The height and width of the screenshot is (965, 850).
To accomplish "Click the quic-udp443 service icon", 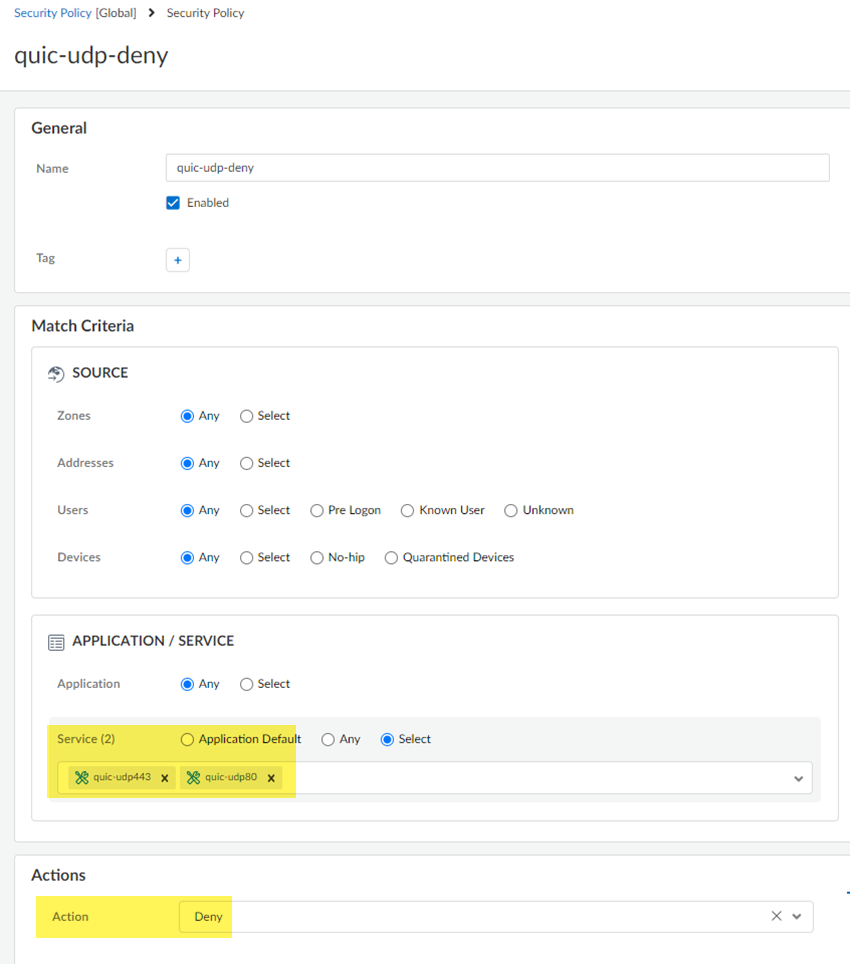I will 82,778.
